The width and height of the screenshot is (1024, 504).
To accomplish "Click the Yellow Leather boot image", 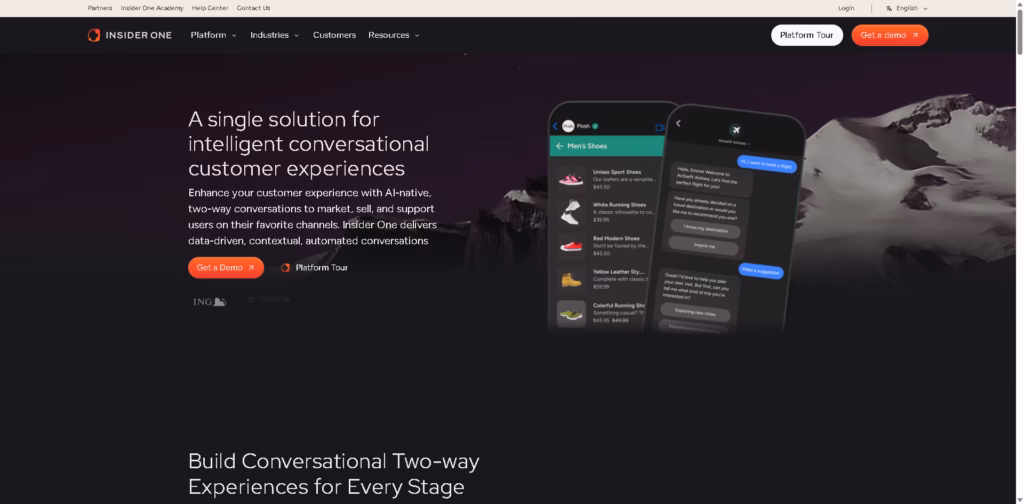I will tap(571, 279).
